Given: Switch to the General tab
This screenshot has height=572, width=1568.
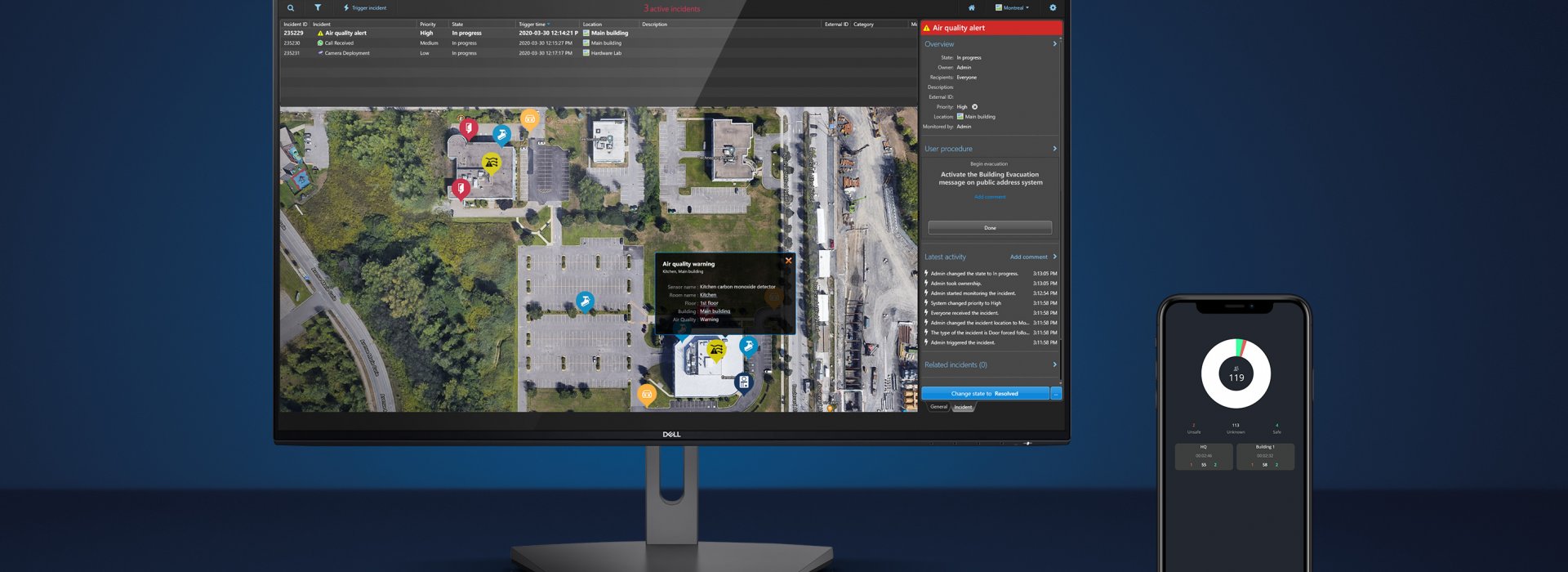Looking at the screenshot, I should [939, 407].
